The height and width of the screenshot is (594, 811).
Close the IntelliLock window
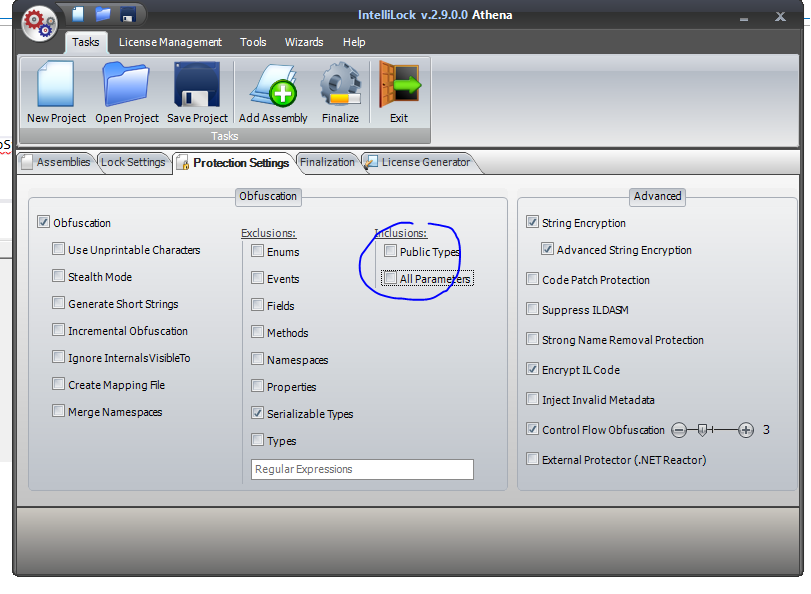780,17
